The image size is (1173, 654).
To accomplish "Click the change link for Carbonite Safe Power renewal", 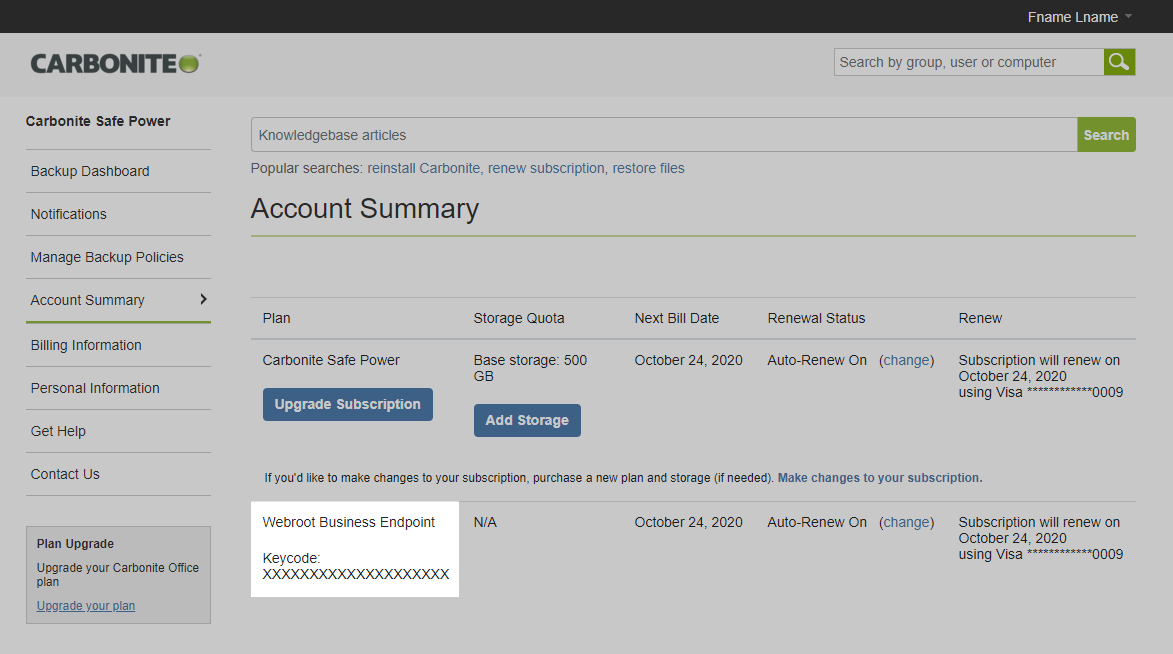I will (x=906, y=360).
